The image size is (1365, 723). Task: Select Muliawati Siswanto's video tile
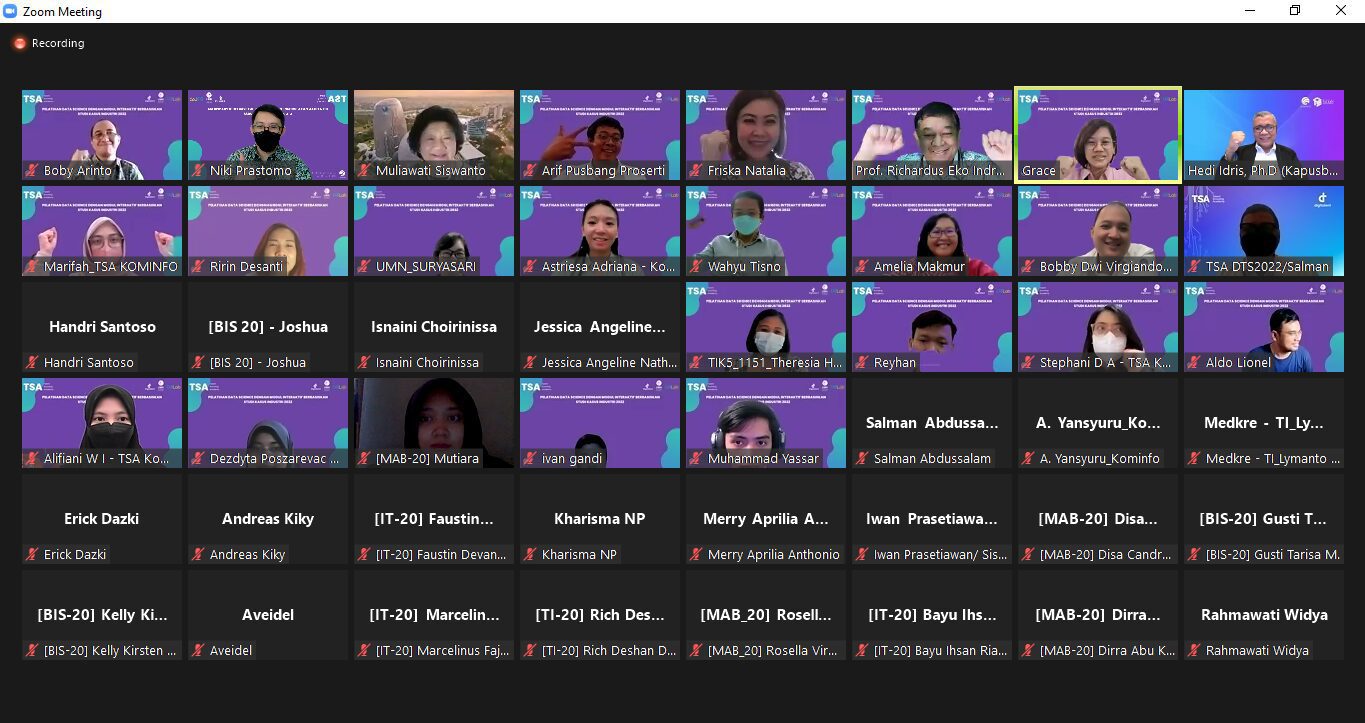coord(434,132)
